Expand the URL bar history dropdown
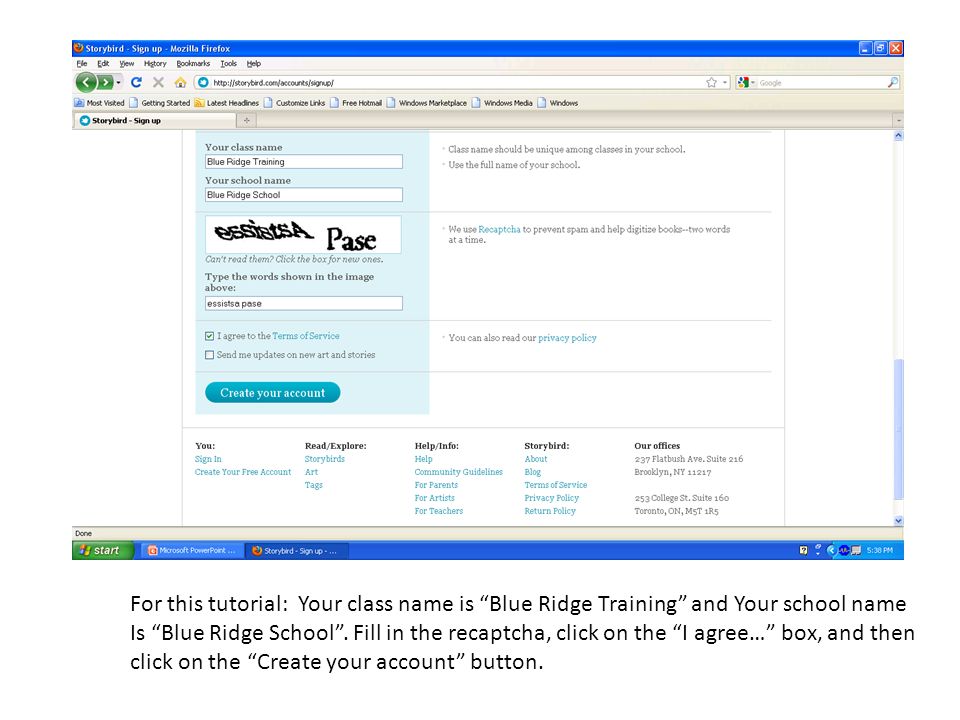The width and height of the screenshot is (960, 720). 725,83
